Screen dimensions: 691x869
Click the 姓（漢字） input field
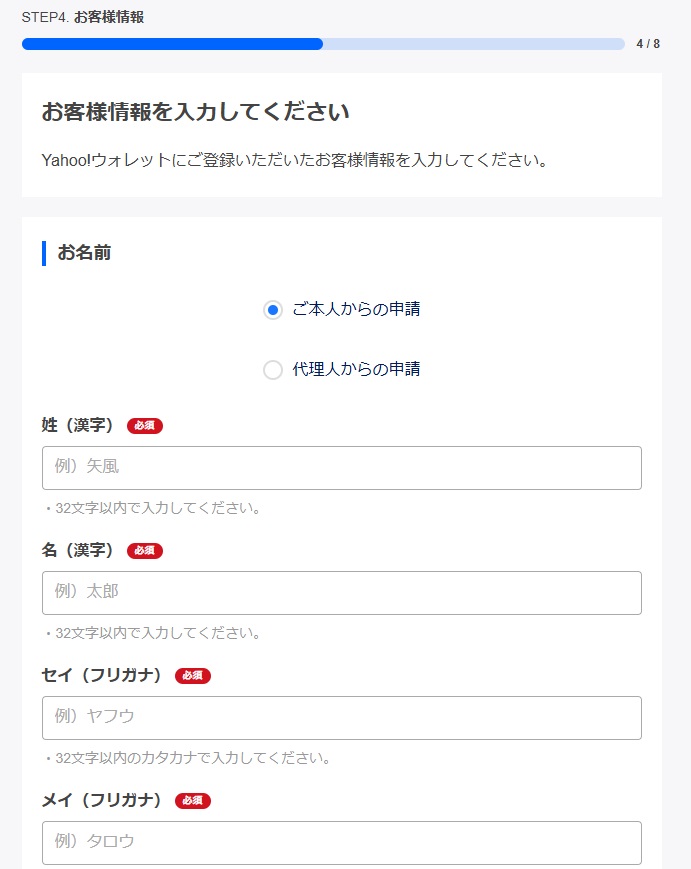click(x=341, y=467)
